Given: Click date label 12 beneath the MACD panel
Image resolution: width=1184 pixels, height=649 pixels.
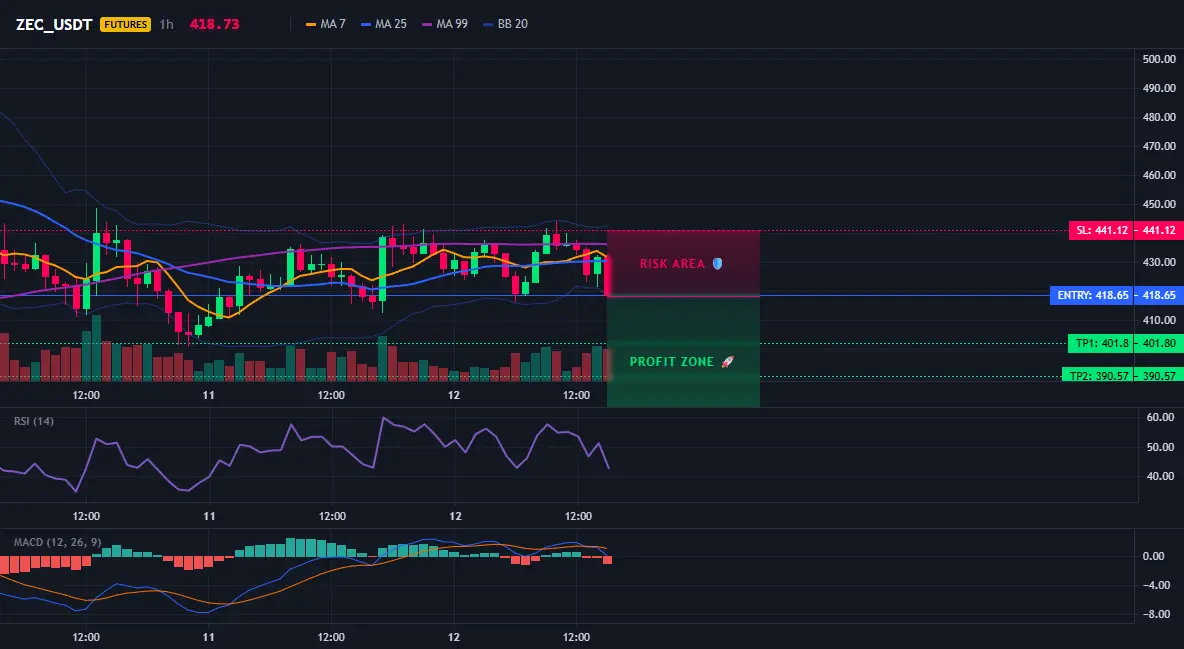Looking at the screenshot, I should coord(454,637).
